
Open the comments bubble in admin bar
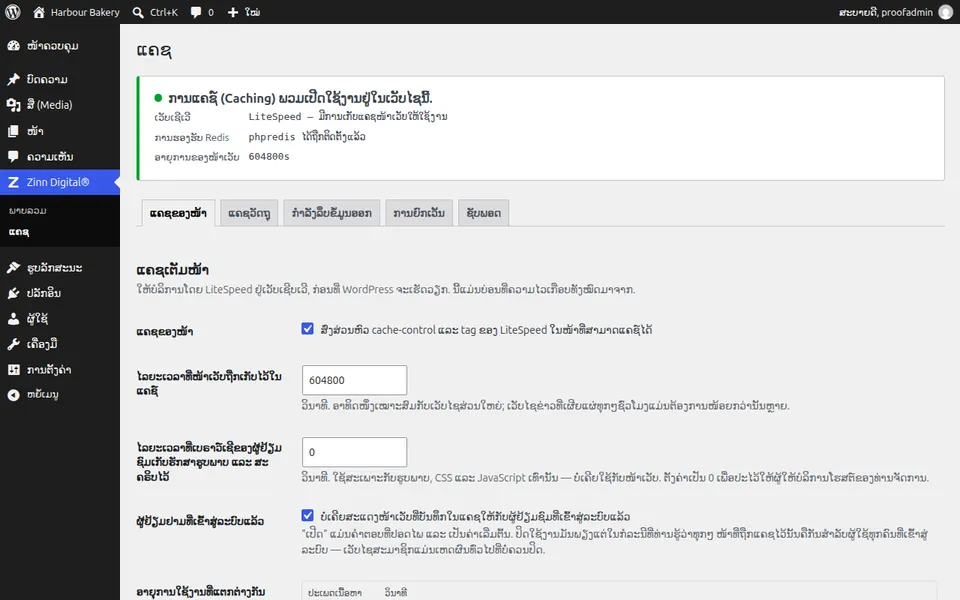pos(202,12)
